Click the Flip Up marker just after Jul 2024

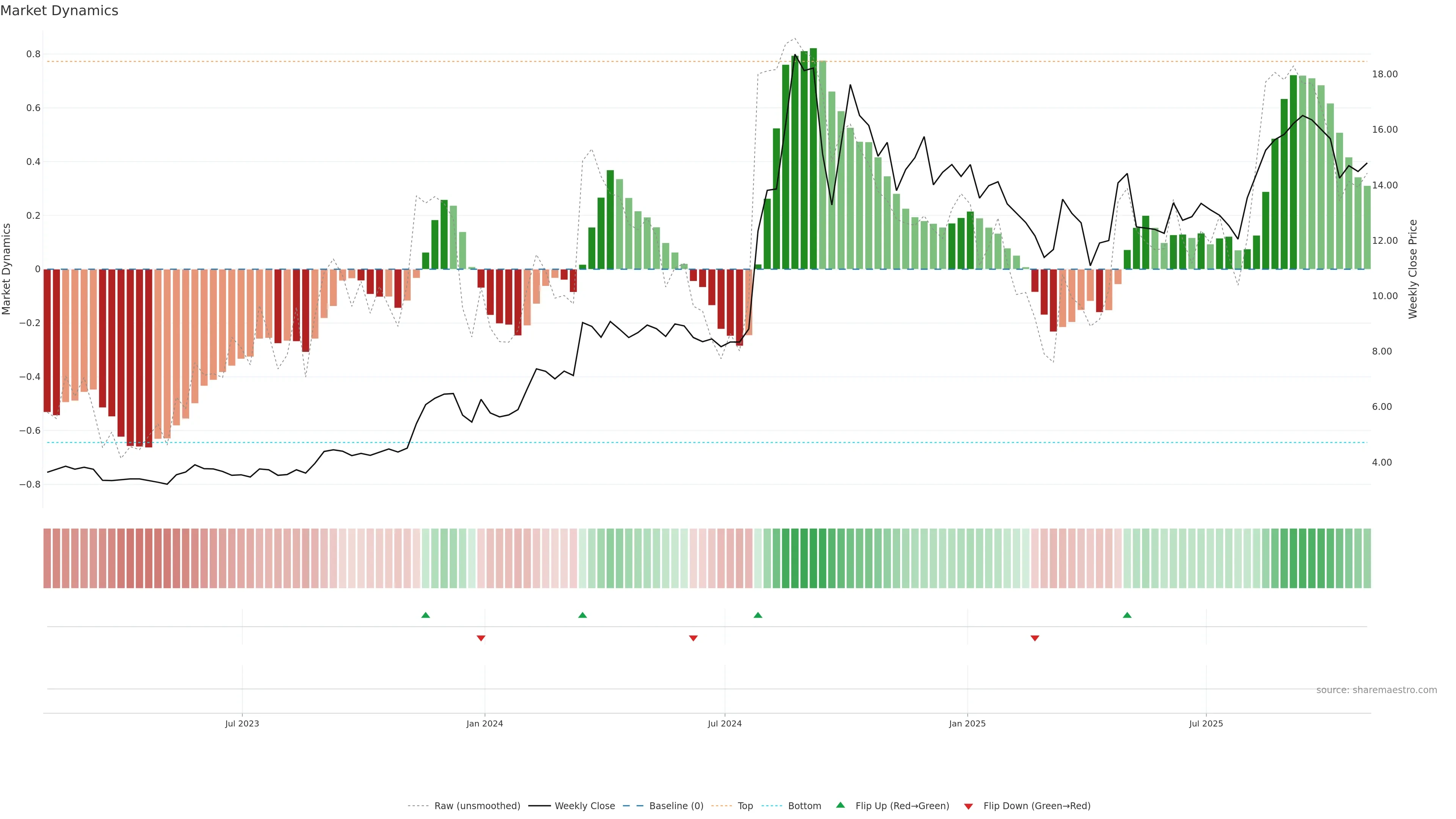coord(758,615)
